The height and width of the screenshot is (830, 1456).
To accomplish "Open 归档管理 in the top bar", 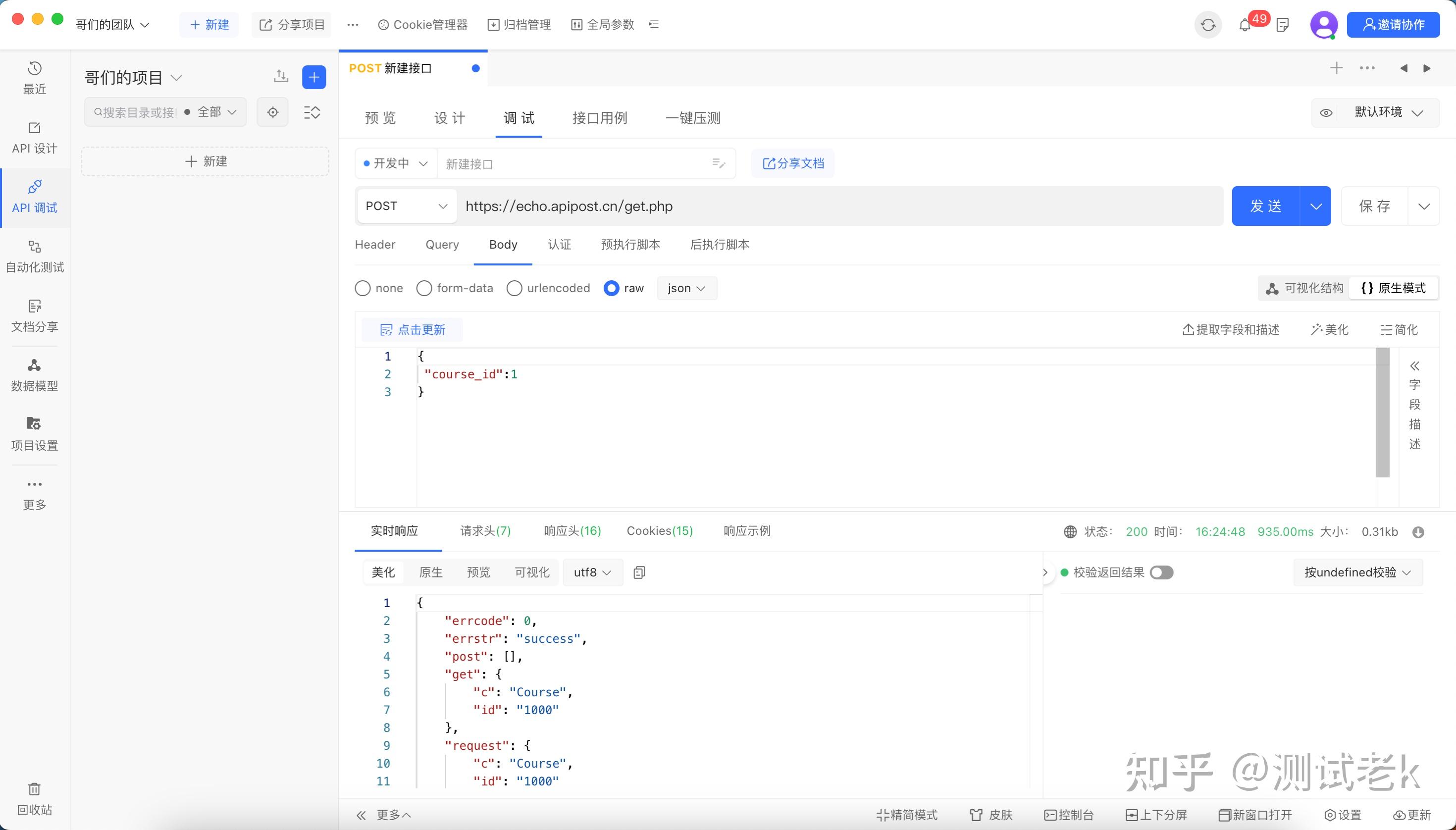I will click(519, 24).
